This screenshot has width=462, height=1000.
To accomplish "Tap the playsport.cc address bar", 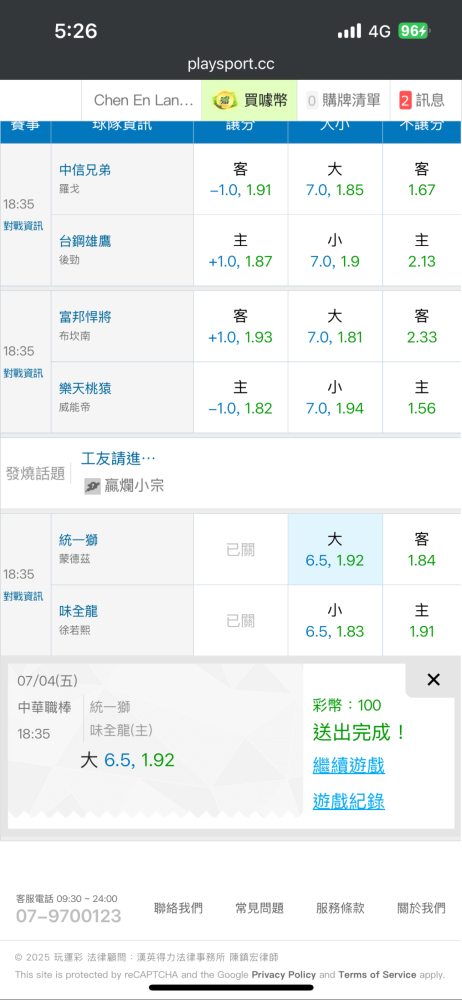I will (x=231, y=64).
